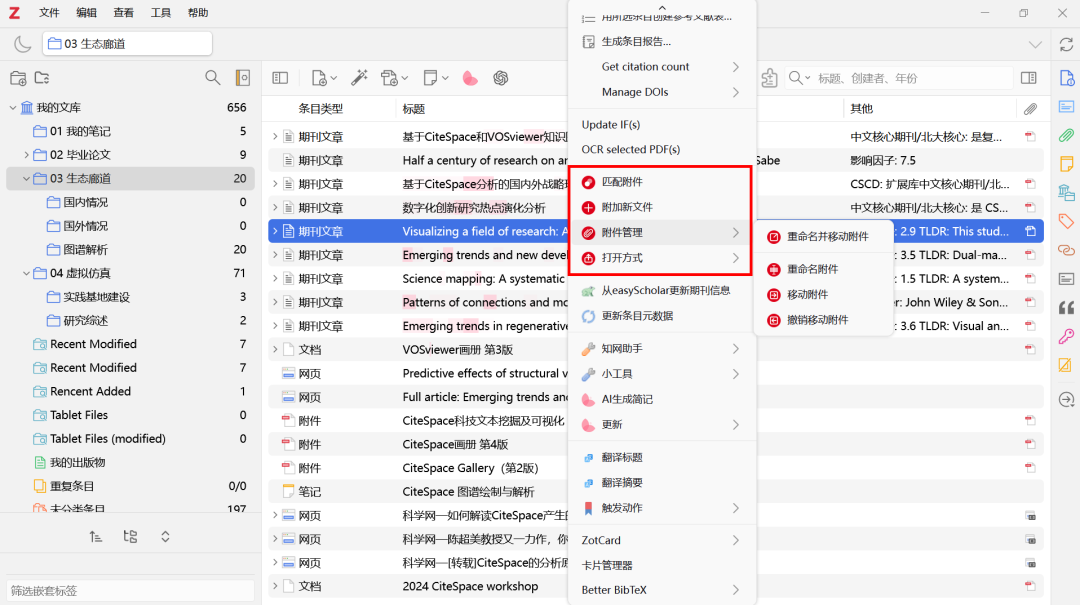Select the 图谱解析 subcollection
Viewport: 1080px width, 605px height.
pos(85,250)
